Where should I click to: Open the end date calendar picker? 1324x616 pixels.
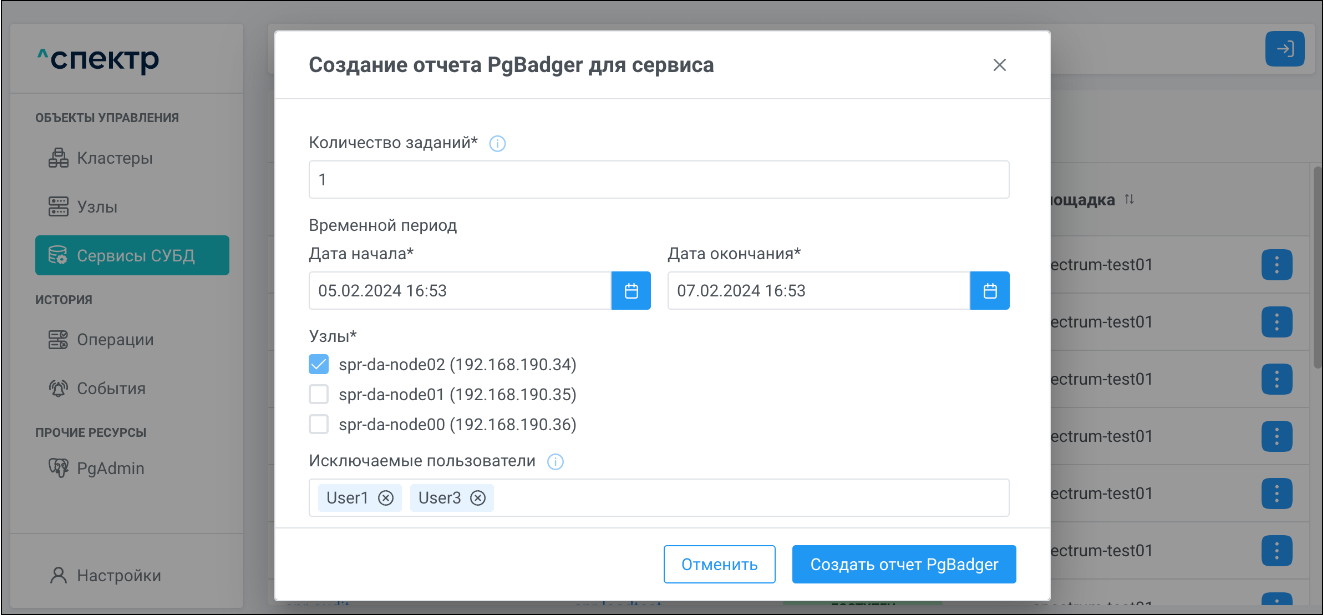[990, 291]
